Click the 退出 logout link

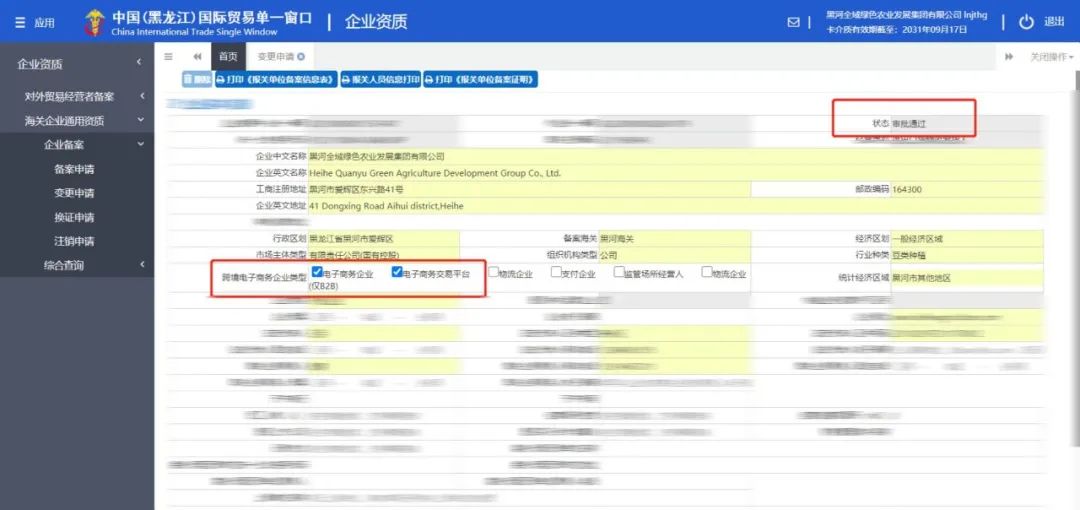(1054, 22)
